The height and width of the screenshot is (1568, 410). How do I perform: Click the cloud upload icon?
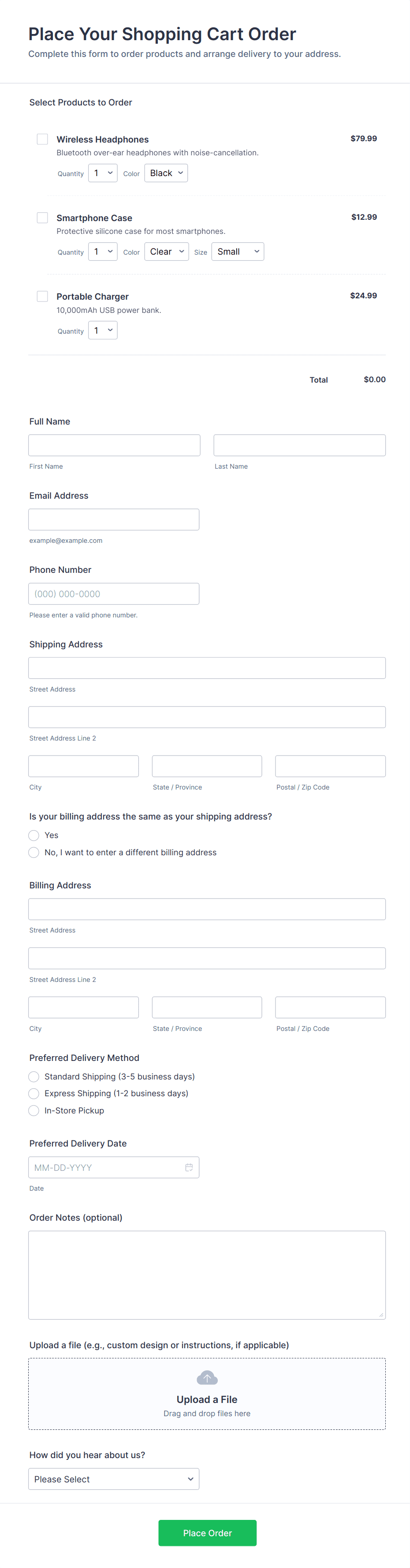click(207, 1377)
